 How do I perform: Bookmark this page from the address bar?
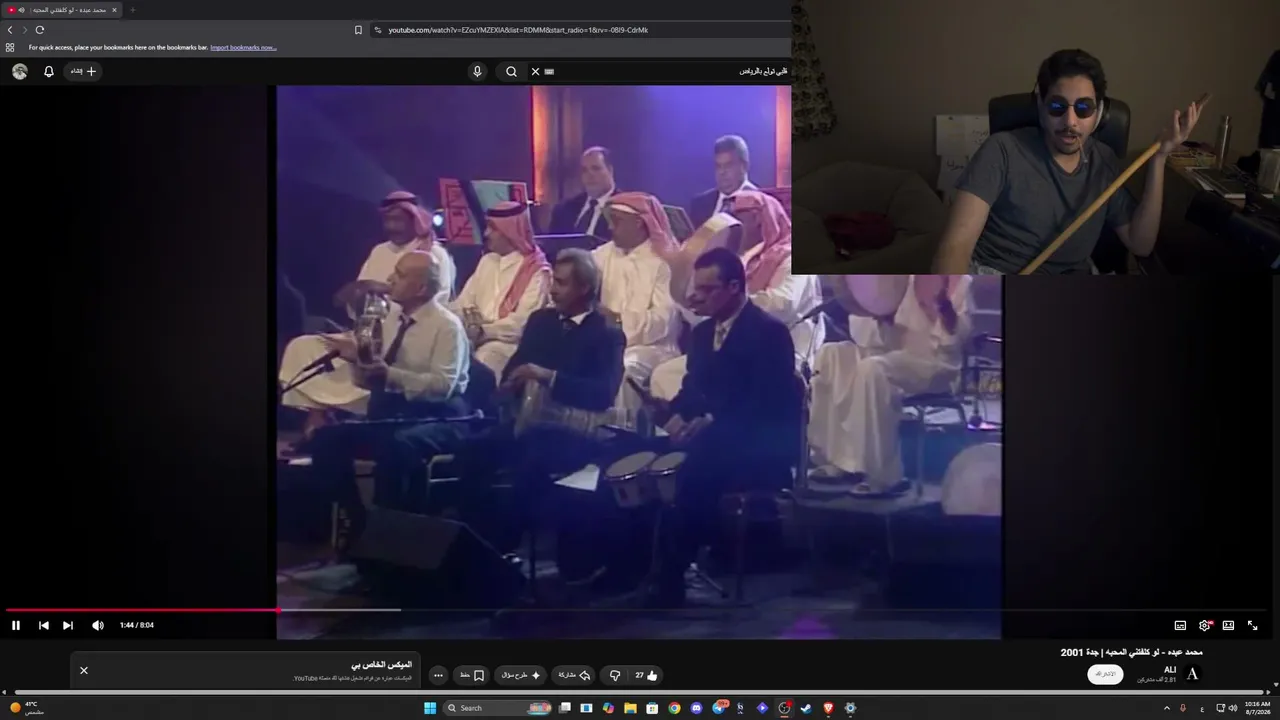click(x=358, y=30)
